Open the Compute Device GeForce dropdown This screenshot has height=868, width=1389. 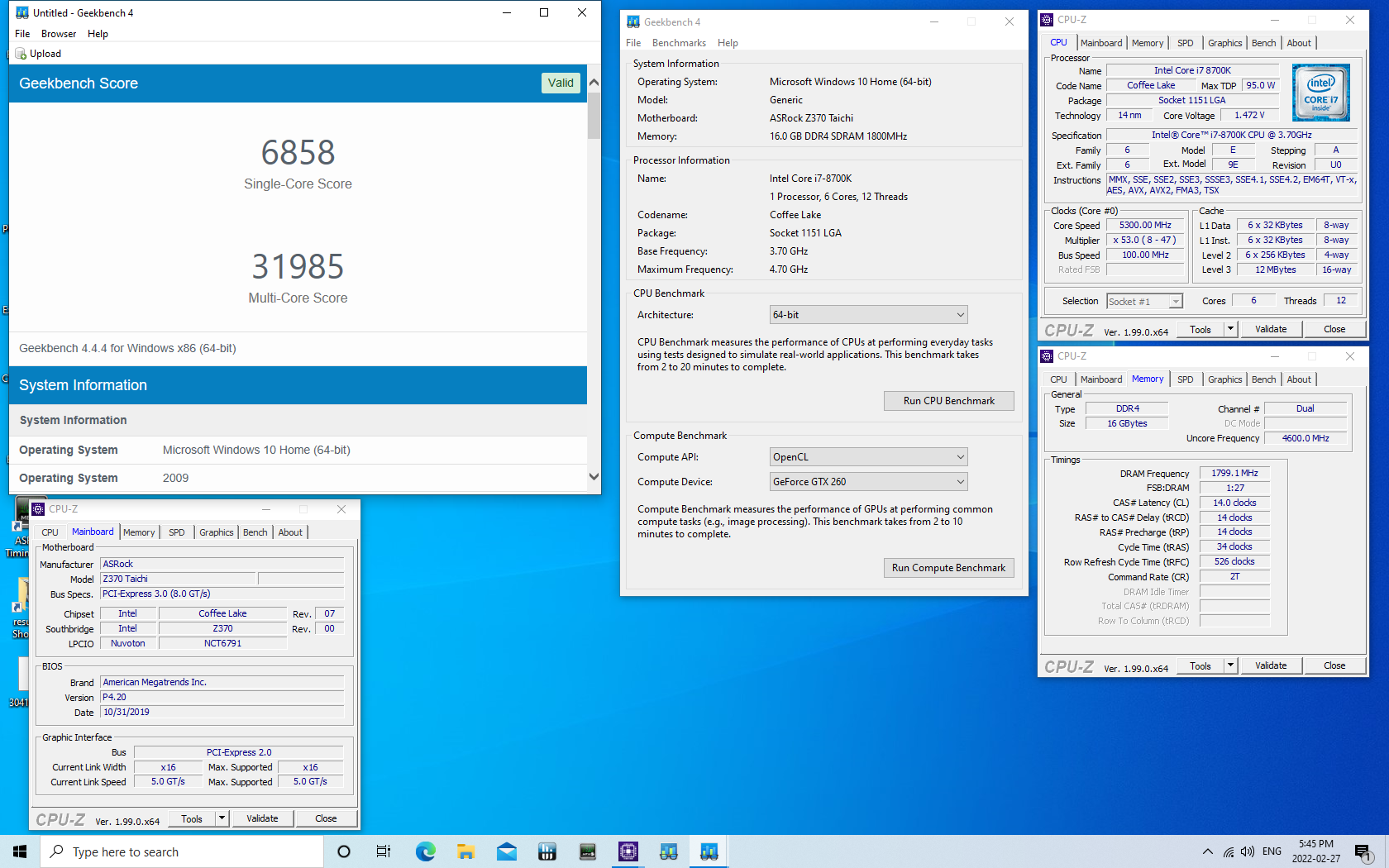(868, 482)
